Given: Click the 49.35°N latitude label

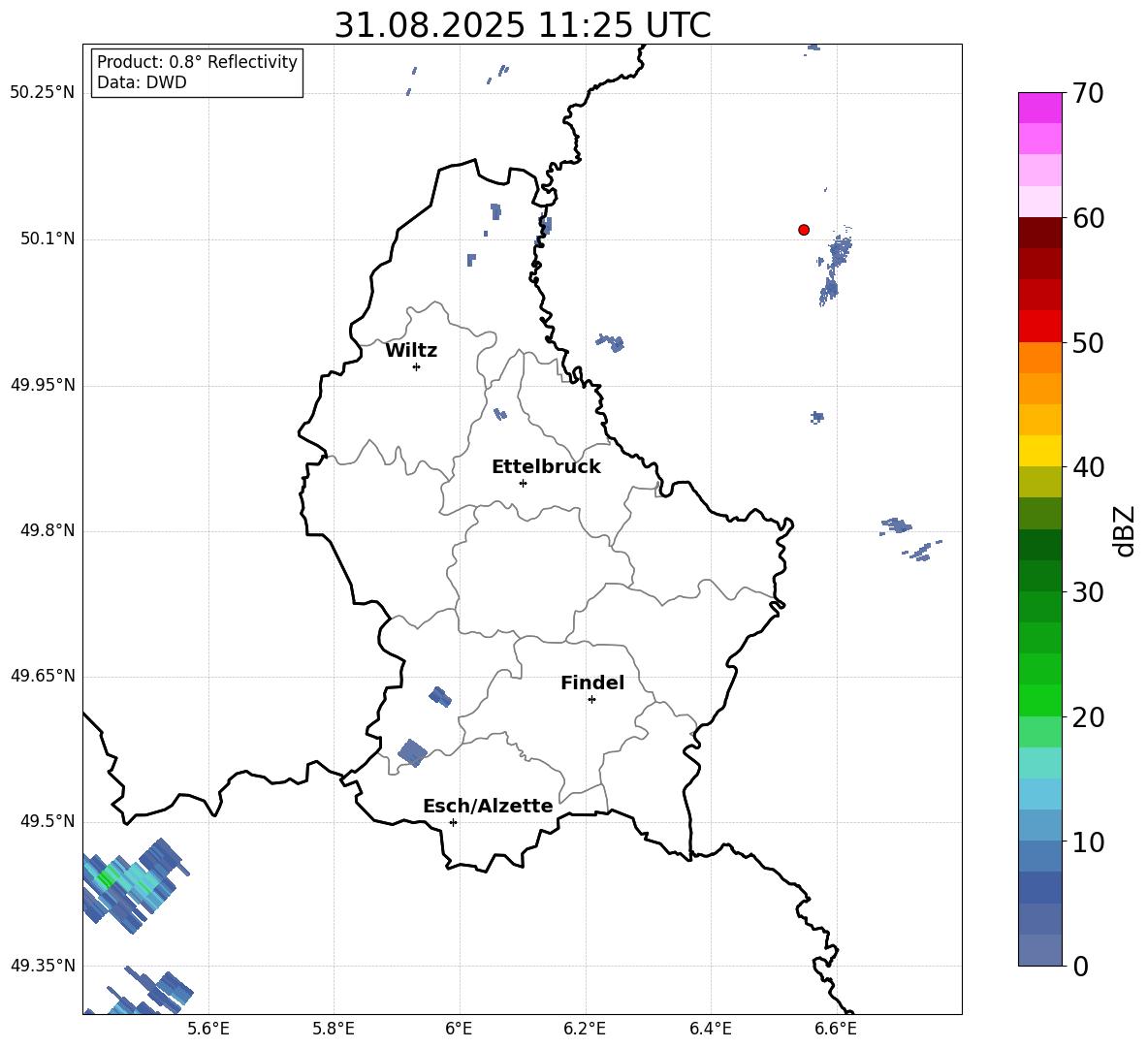Looking at the screenshot, I should (43, 966).
